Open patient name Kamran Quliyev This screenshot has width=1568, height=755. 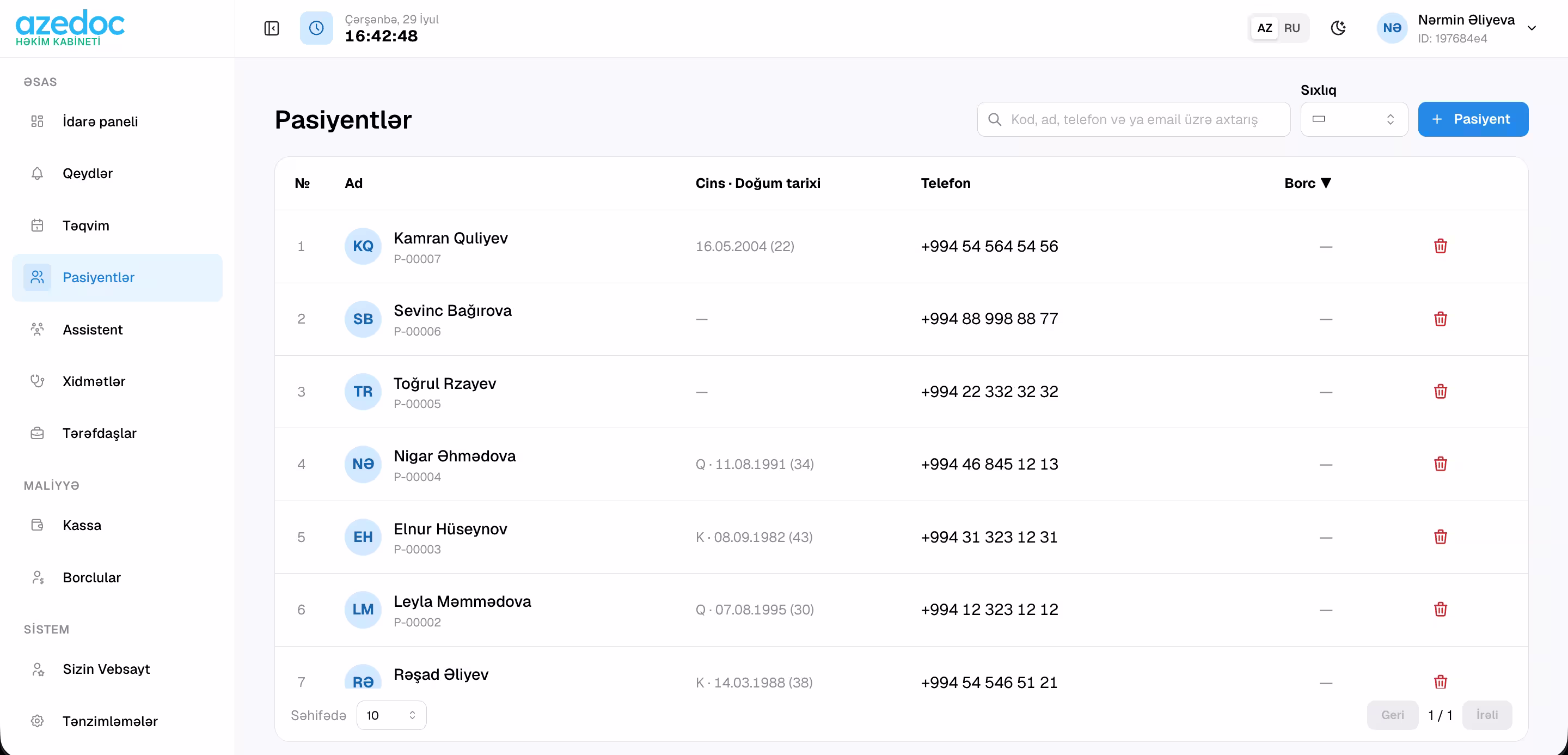click(x=450, y=238)
